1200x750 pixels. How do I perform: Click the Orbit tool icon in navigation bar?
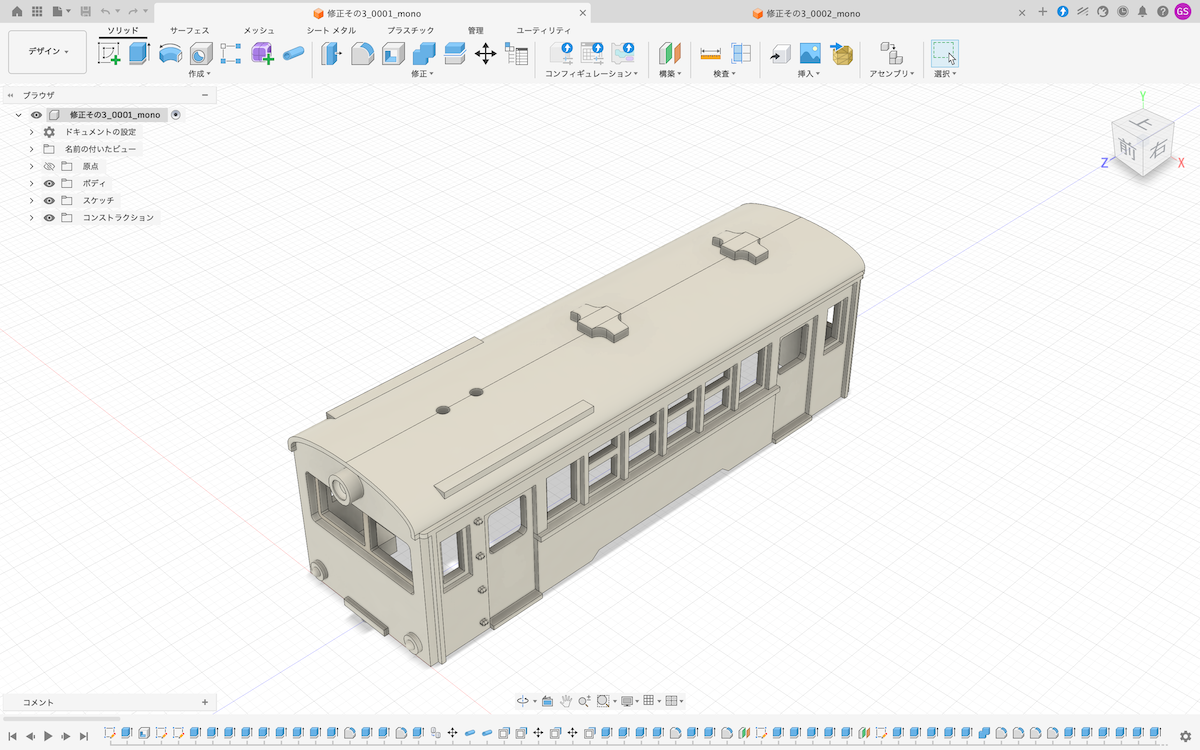pos(523,701)
